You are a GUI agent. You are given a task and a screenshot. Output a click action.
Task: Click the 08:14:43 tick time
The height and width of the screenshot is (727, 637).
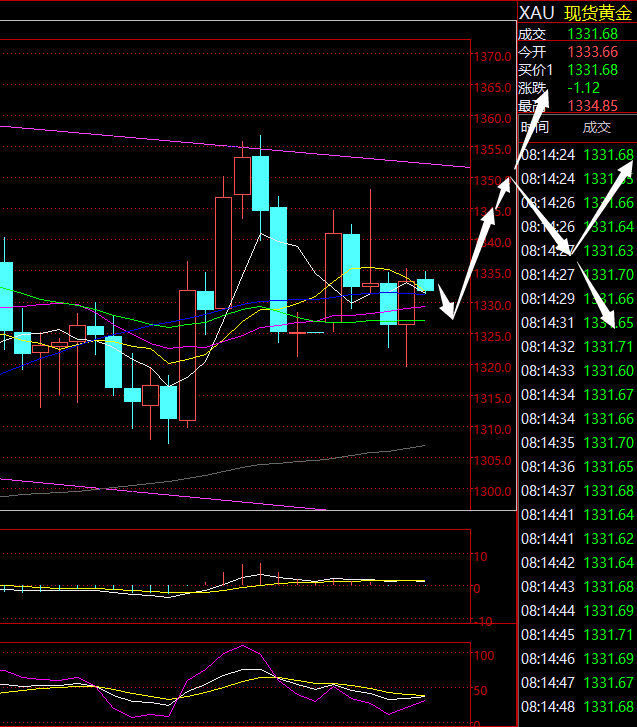coord(548,587)
